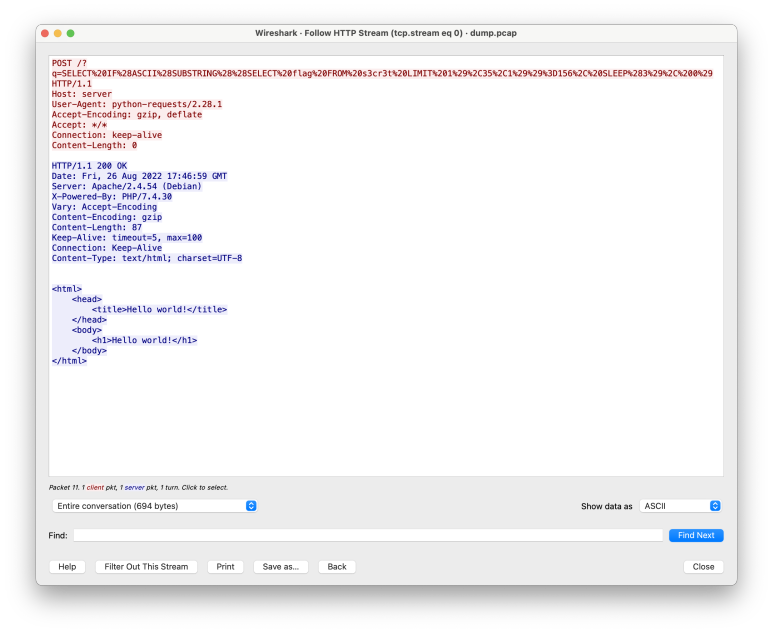The width and height of the screenshot is (773, 633).
Task: Focus the Find text input field
Action: pyautogui.click(x=368, y=535)
